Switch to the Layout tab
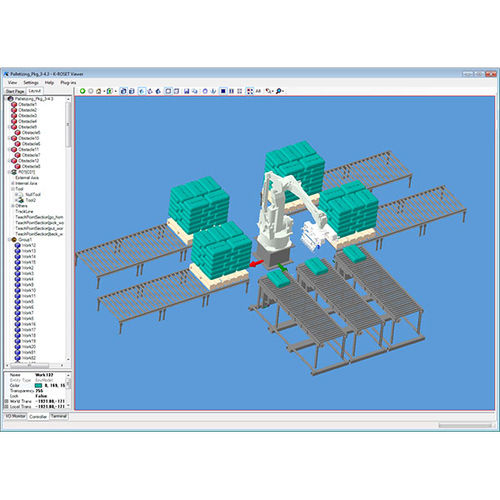 point(34,91)
